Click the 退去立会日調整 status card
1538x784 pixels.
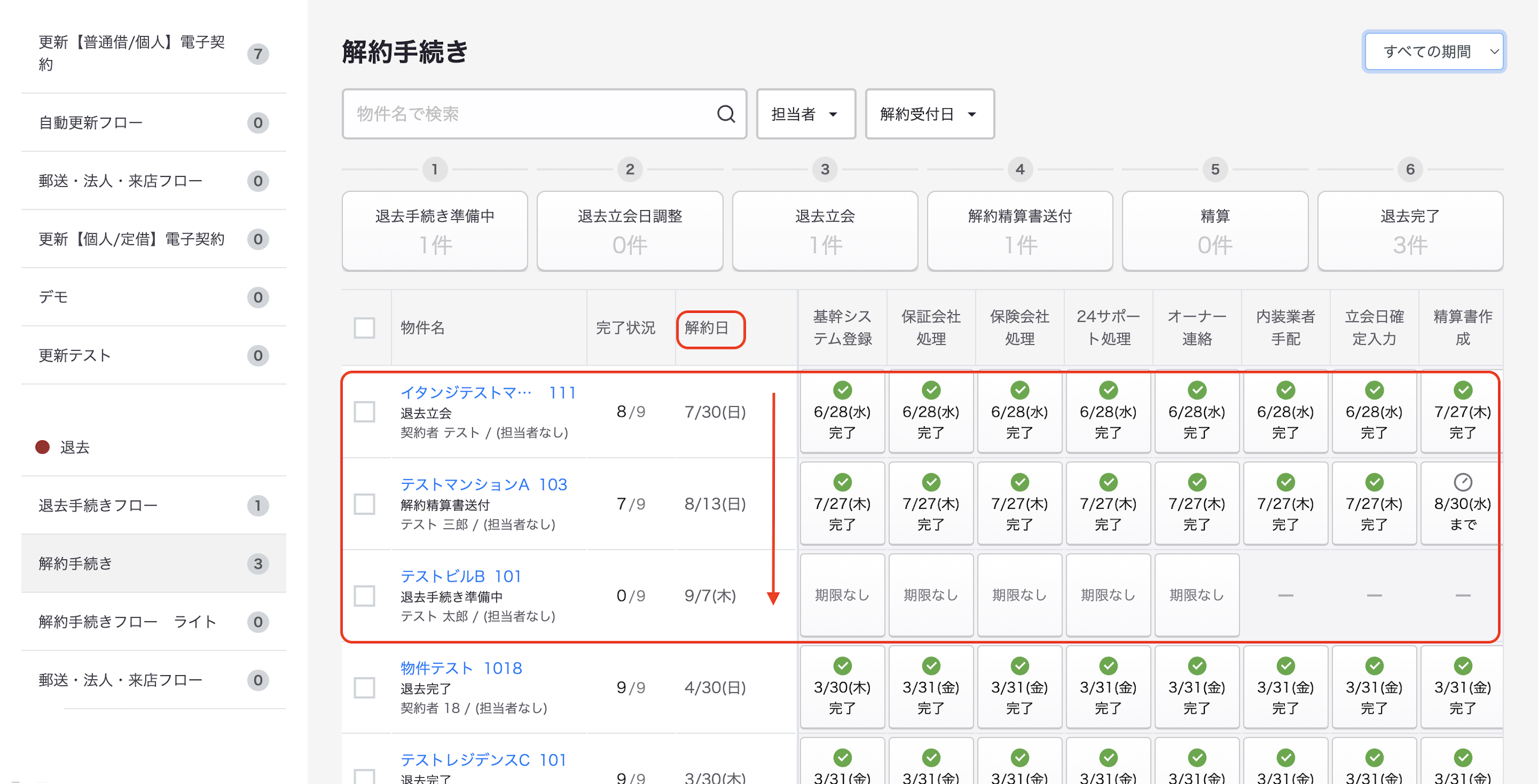tap(630, 231)
